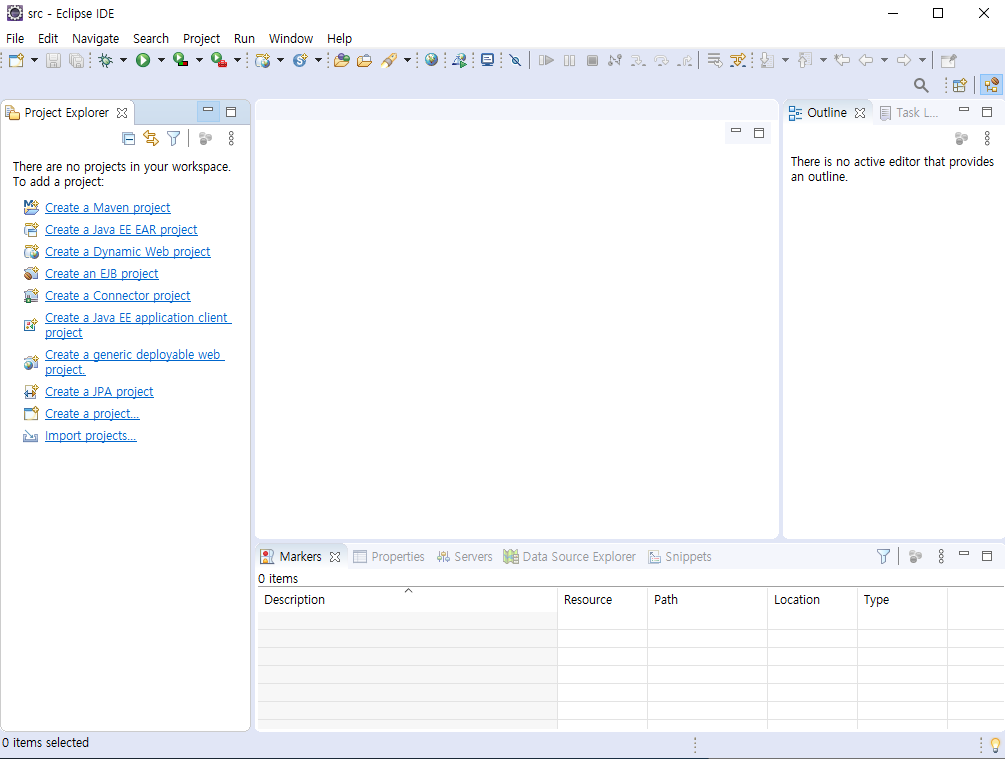The height and width of the screenshot is (759, 1005).
Task: Click the magnifier Quick Access search icon
Action: pos(921,85)
